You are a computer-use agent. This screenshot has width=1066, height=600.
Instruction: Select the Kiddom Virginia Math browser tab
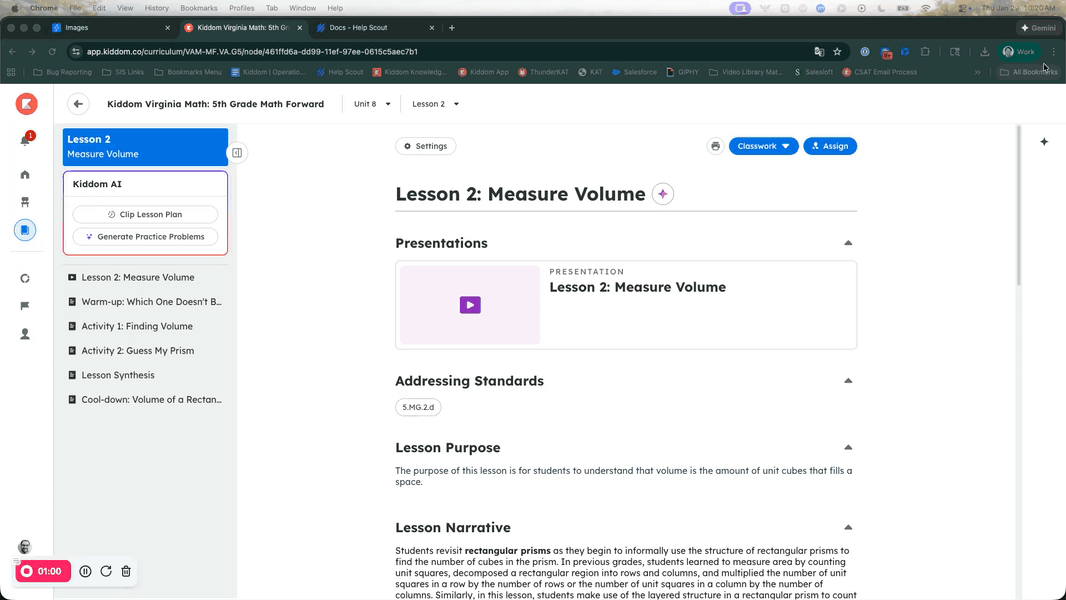pyautogui.click(x=243, y=28)
